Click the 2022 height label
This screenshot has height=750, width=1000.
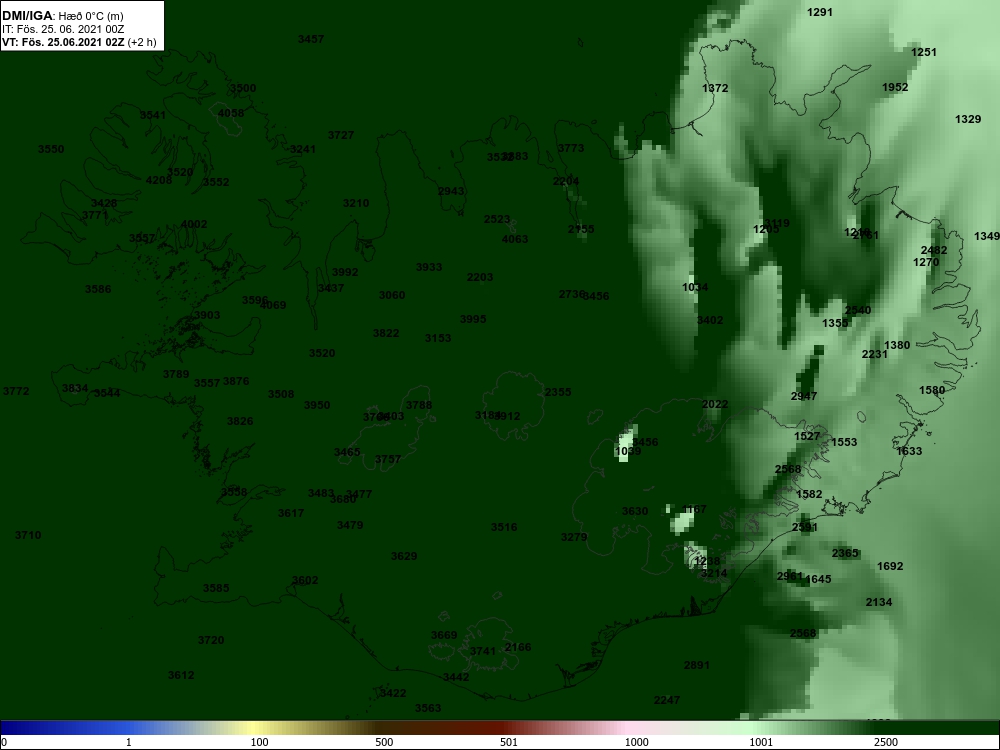pos(715,404)
